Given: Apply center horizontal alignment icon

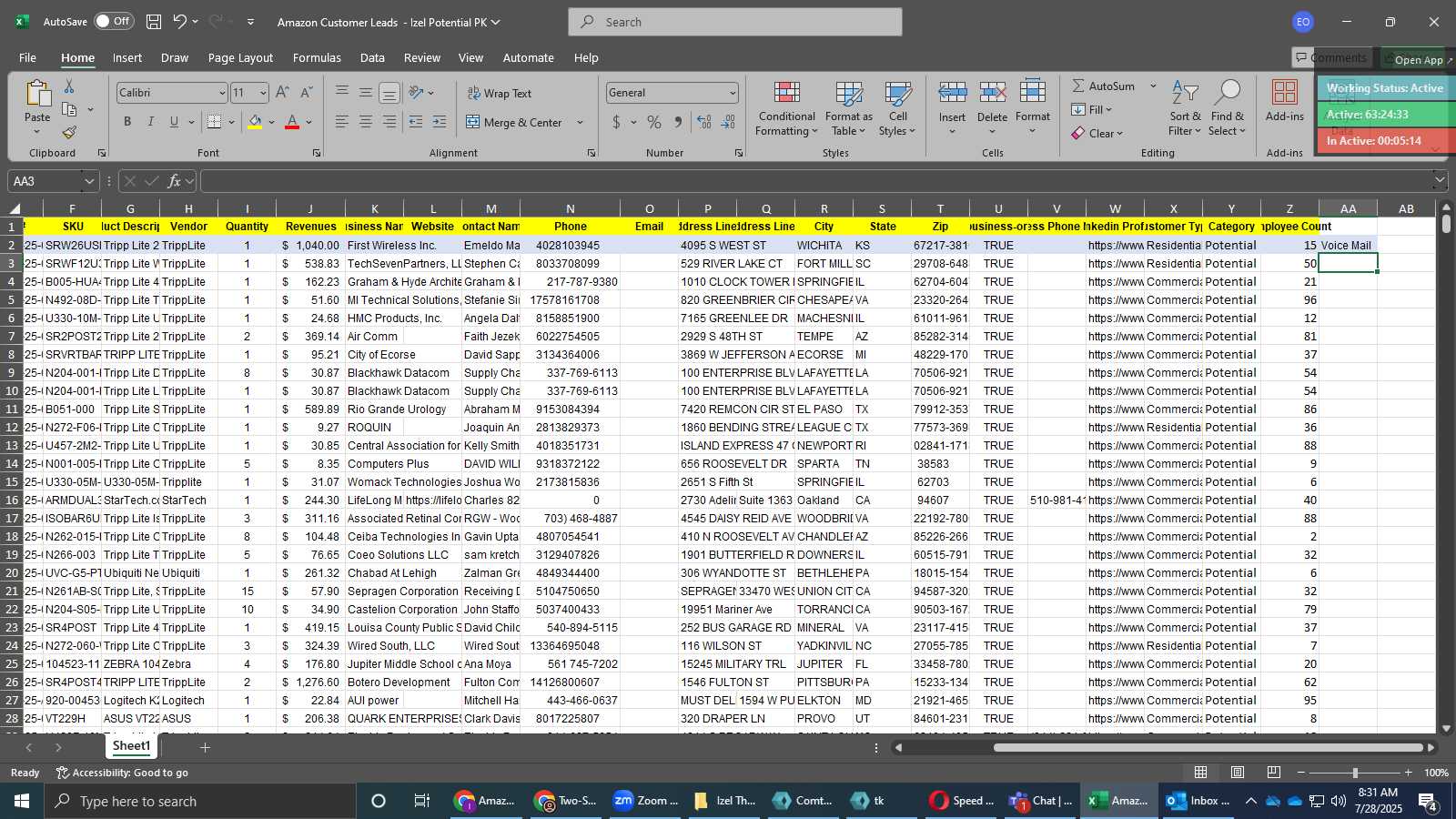Looking at the screenshot, I should [366, 122].
